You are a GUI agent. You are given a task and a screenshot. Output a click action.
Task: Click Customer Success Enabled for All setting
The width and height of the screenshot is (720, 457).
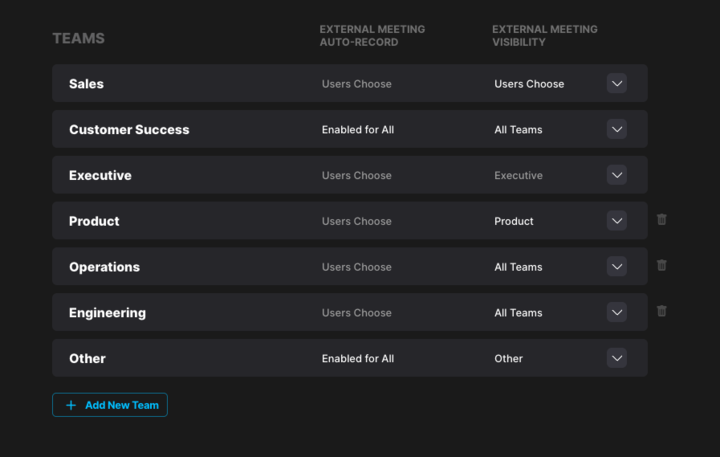point(358,130)
